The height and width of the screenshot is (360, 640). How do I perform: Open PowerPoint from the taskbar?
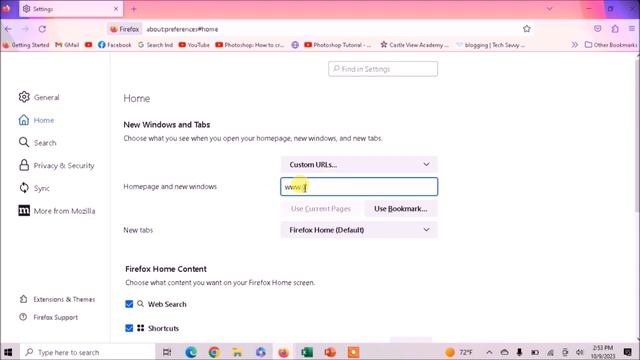(330, 352)
